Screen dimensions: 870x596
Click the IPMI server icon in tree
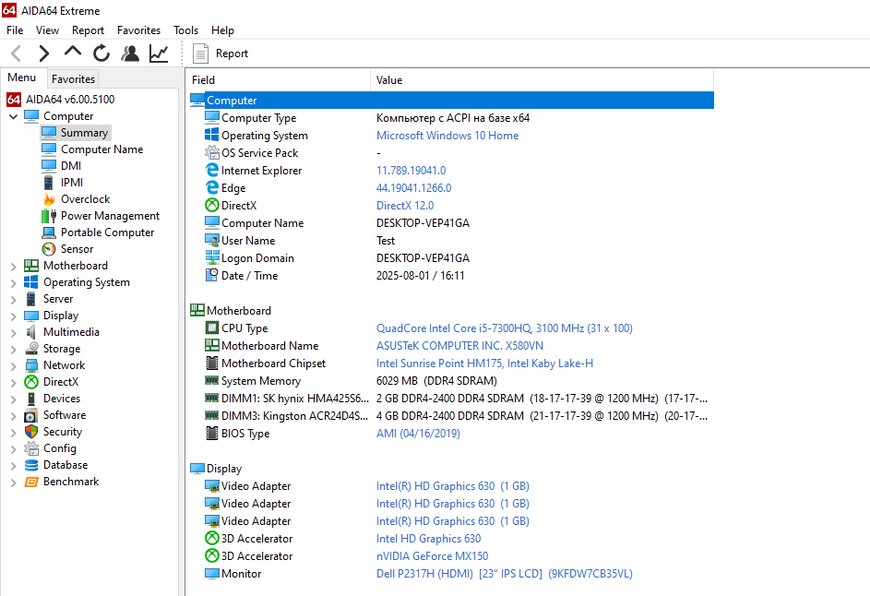click(49, 183)
